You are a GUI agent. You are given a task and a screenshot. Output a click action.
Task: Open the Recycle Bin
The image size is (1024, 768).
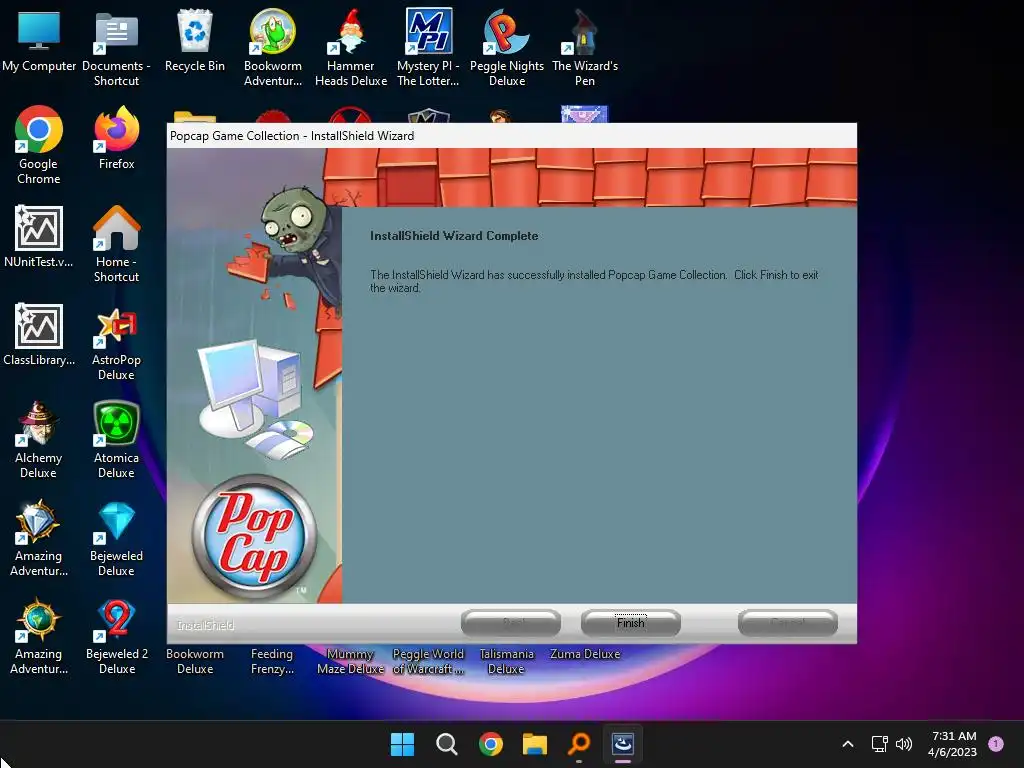(195, 40)
